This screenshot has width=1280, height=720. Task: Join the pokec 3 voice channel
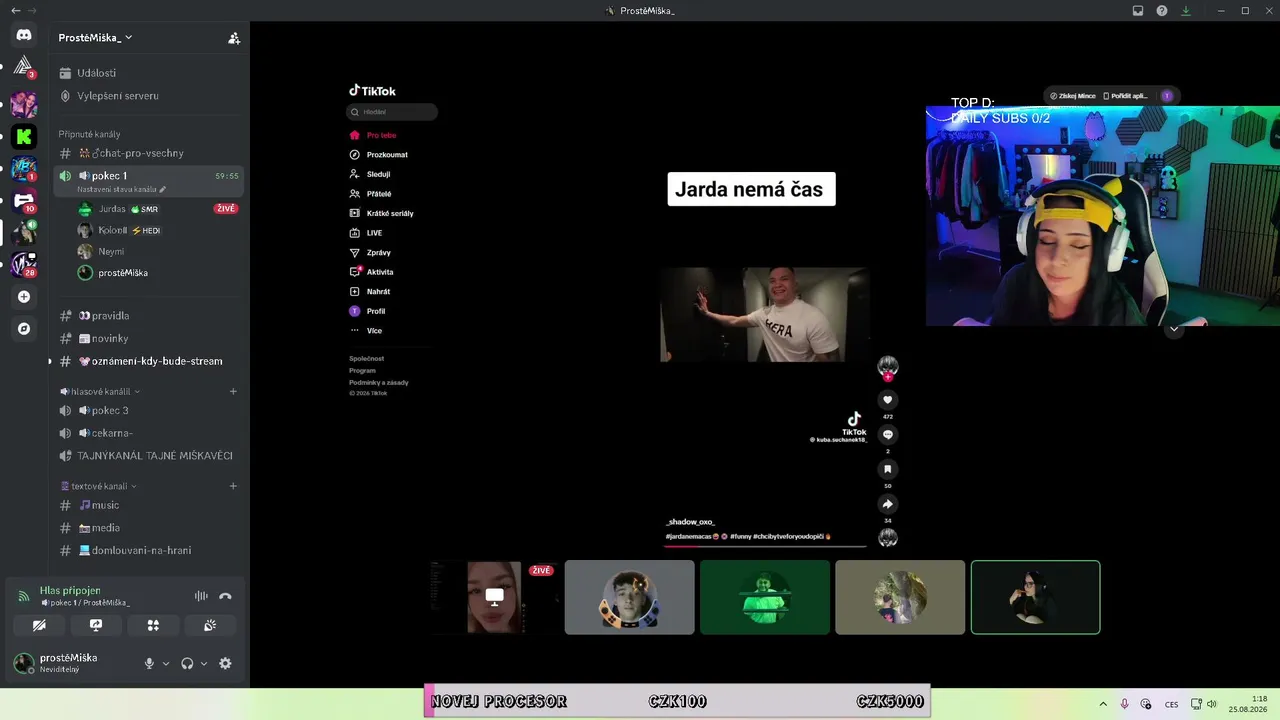coord(150,410)
